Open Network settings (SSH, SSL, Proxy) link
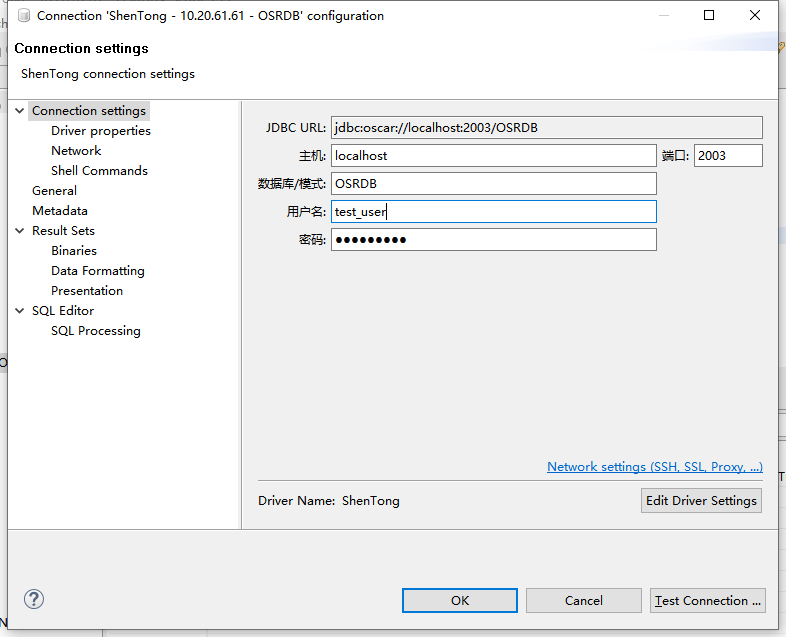The image size is (786, 637). point(655,467)
